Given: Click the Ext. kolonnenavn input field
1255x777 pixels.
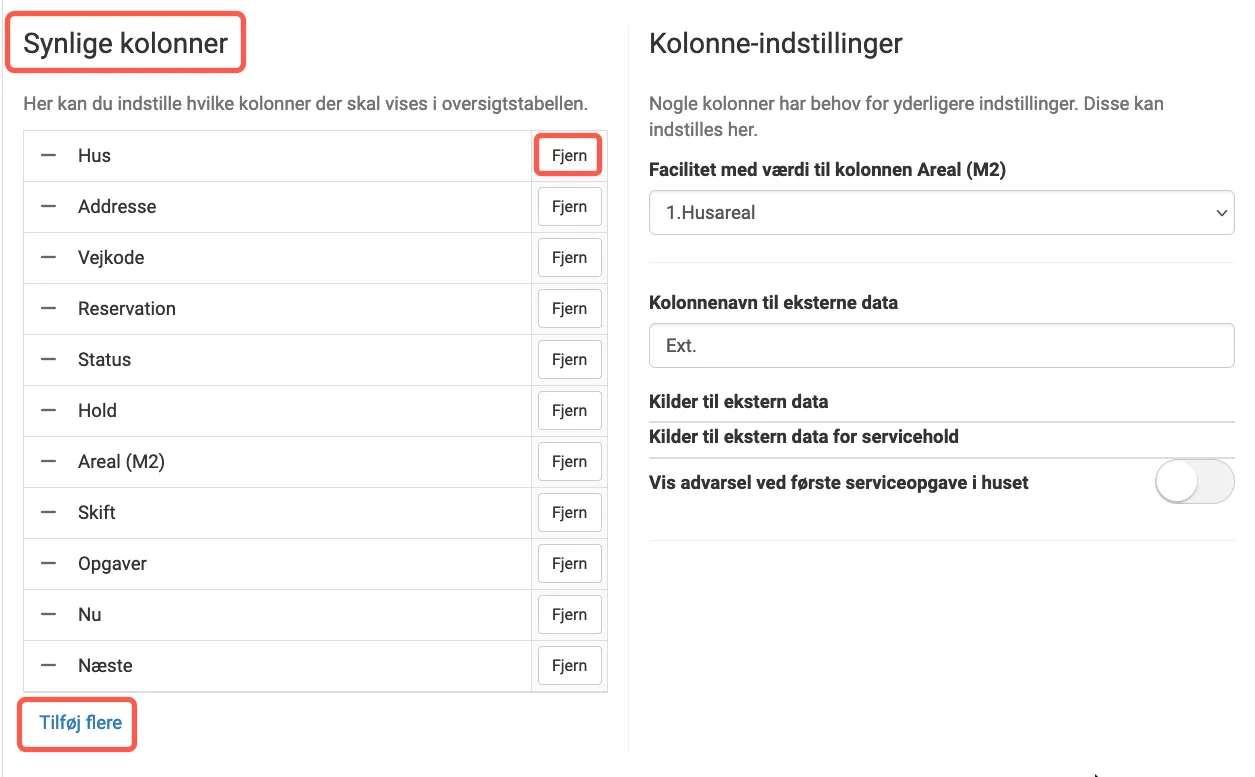Looking at the screenshot, I should [x=941, y=345].
